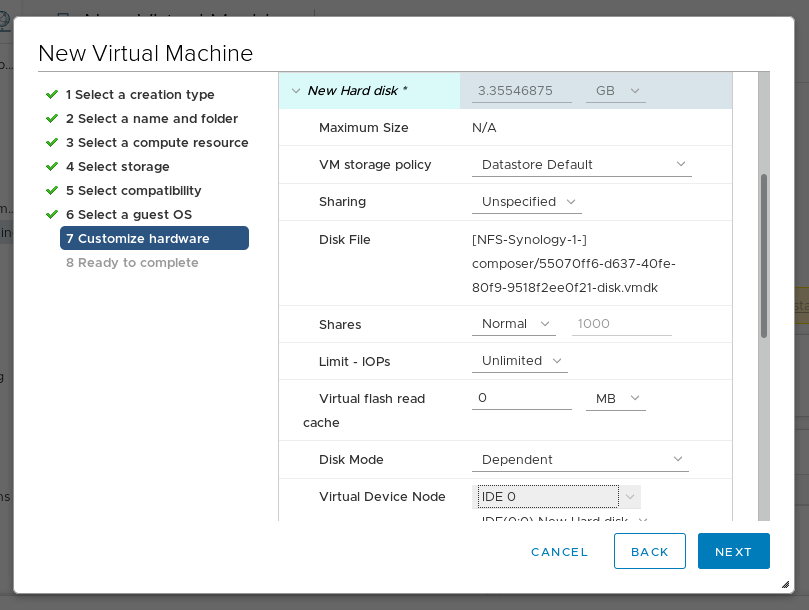Click the BACK button

coord(649,552)
